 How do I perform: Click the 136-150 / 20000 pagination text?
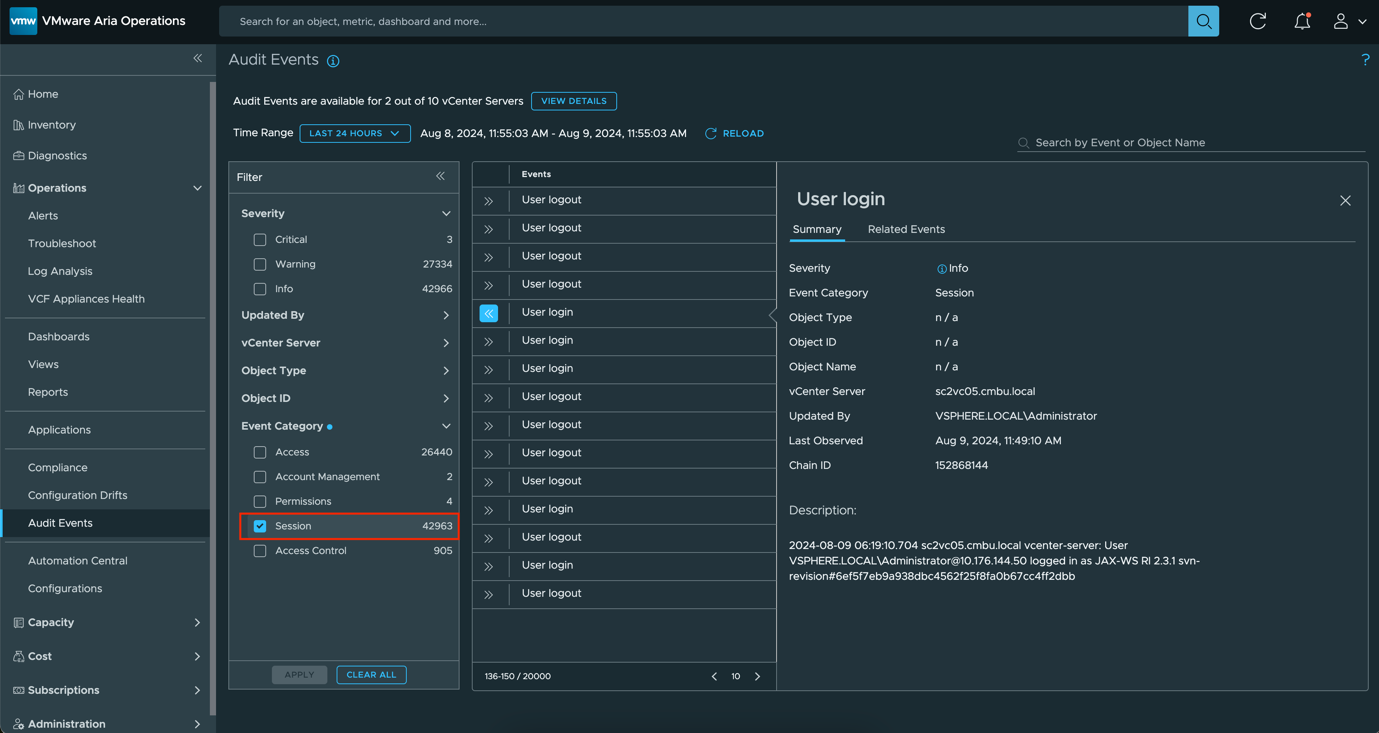[x=518, y=677]
